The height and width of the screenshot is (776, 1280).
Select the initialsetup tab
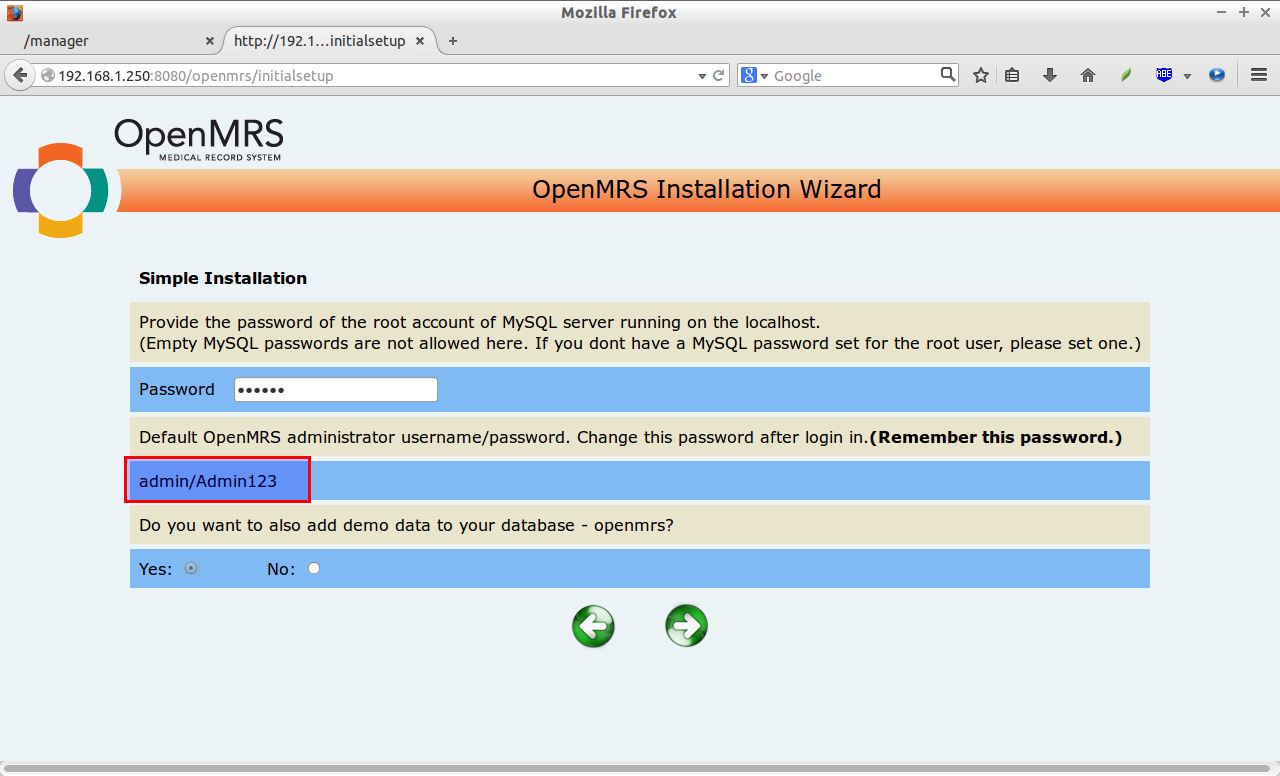pyautogui.click(x=328, y=41)
